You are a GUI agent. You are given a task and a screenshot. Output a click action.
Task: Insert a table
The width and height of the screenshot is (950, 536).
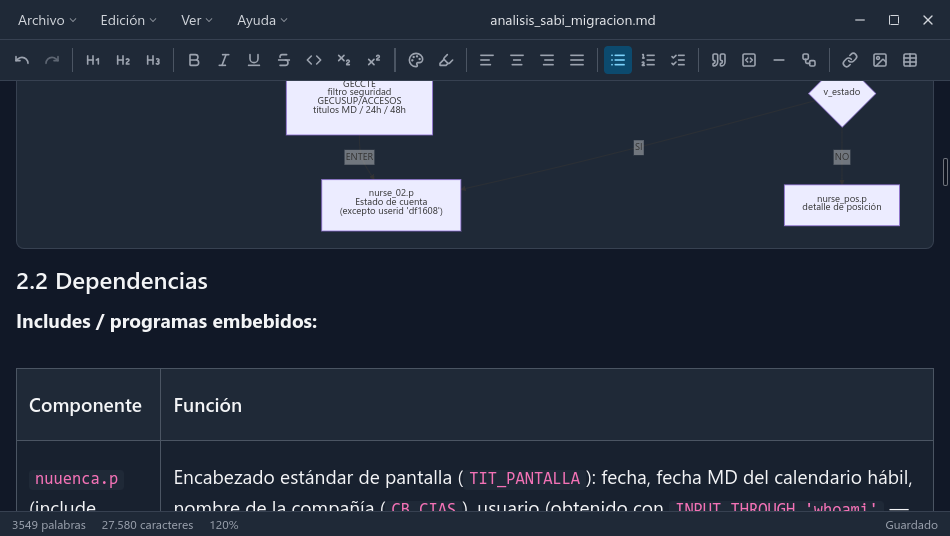click(x=910, y=60)
